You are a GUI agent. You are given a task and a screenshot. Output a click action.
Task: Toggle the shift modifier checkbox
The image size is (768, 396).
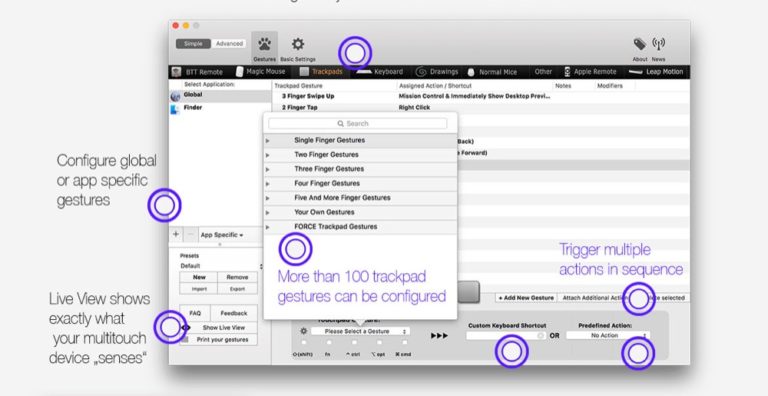coord(304,343)
